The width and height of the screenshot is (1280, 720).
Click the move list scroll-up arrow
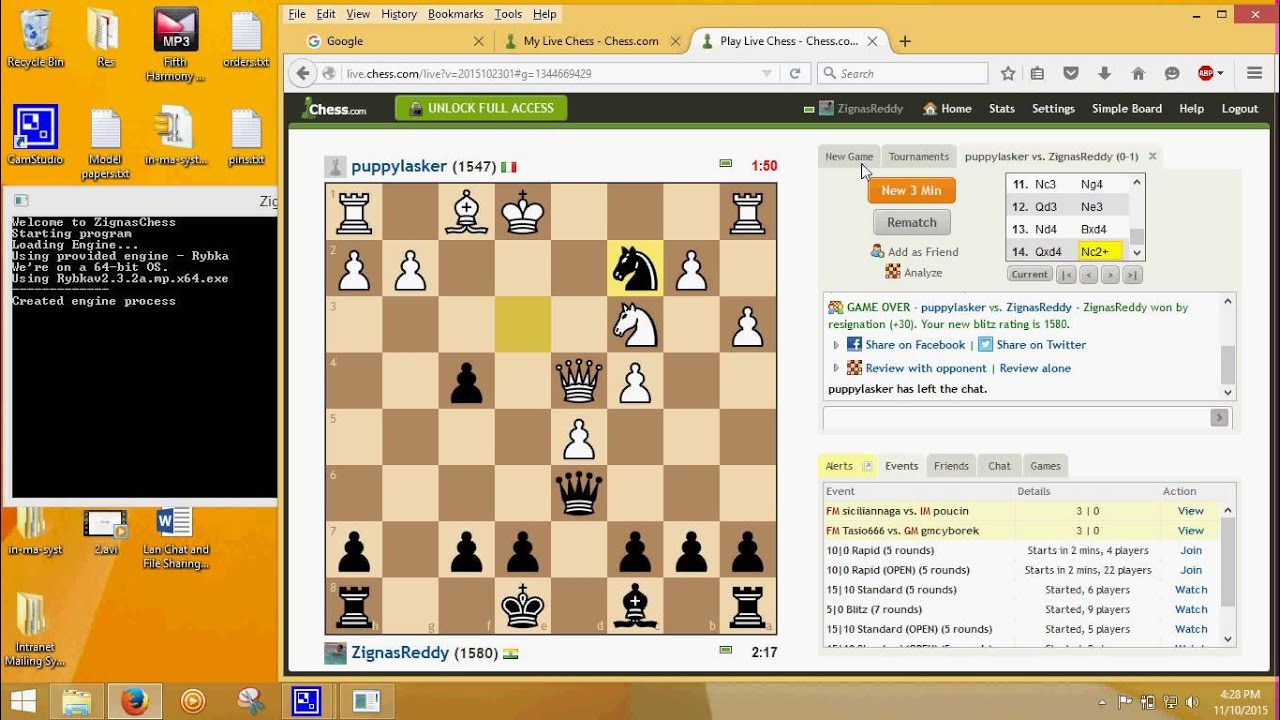1137,183
